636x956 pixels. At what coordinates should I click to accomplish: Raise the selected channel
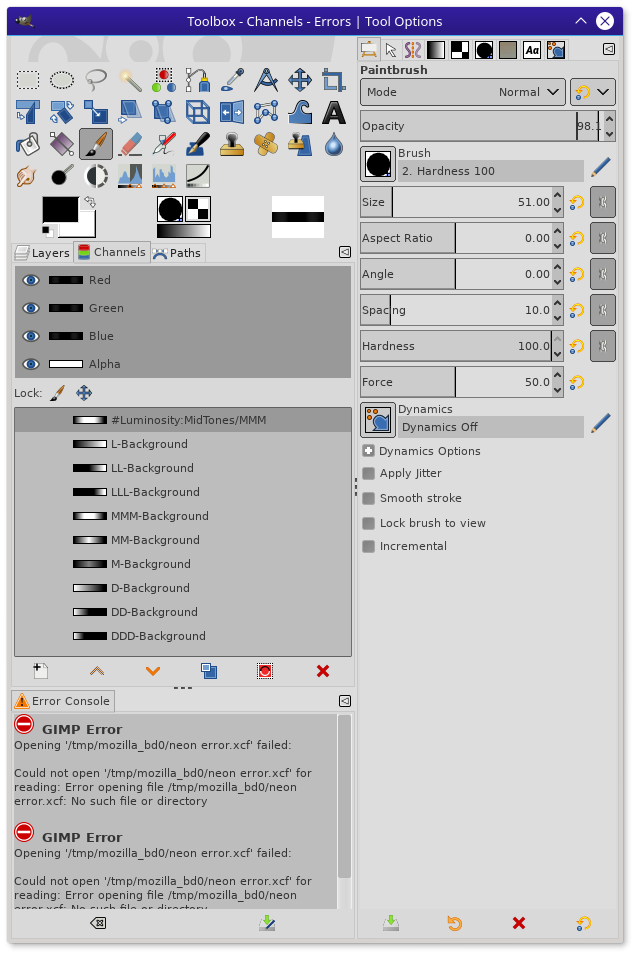[97, 671]
